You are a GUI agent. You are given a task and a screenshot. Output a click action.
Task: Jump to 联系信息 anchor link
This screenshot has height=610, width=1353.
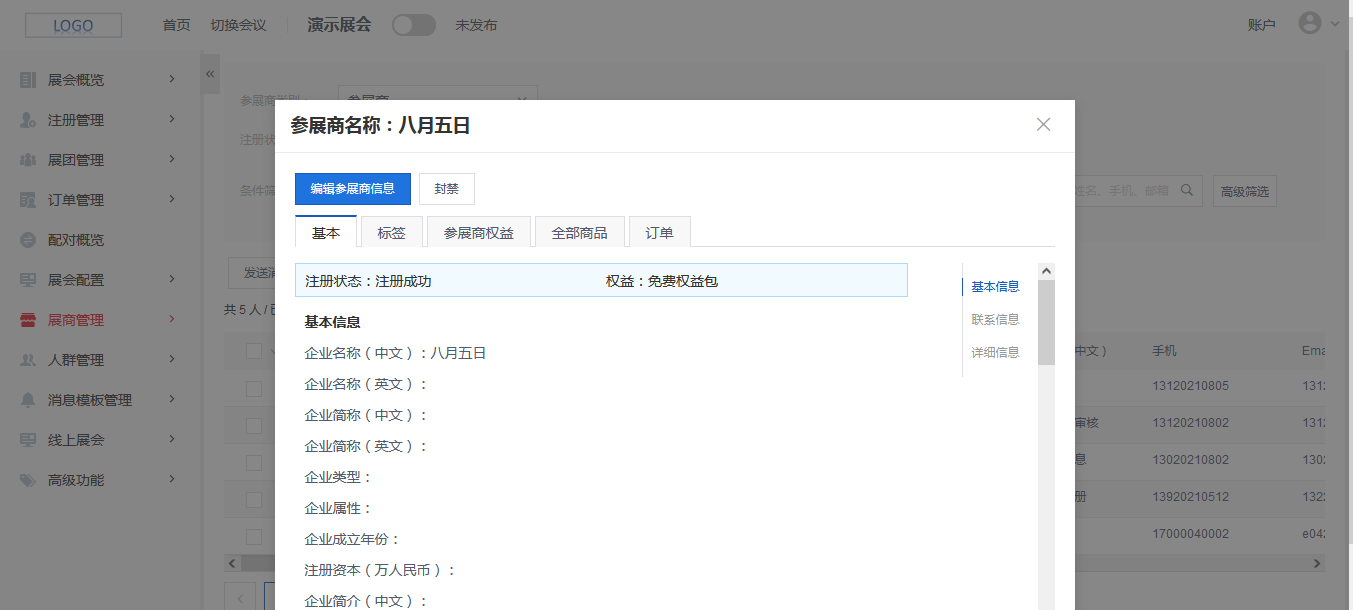[x=996, y=319]
